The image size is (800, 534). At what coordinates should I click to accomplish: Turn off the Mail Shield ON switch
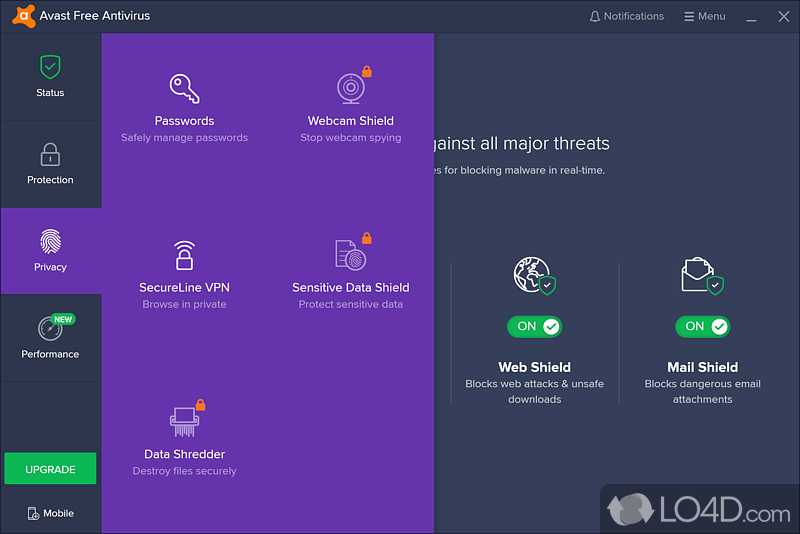702,326
